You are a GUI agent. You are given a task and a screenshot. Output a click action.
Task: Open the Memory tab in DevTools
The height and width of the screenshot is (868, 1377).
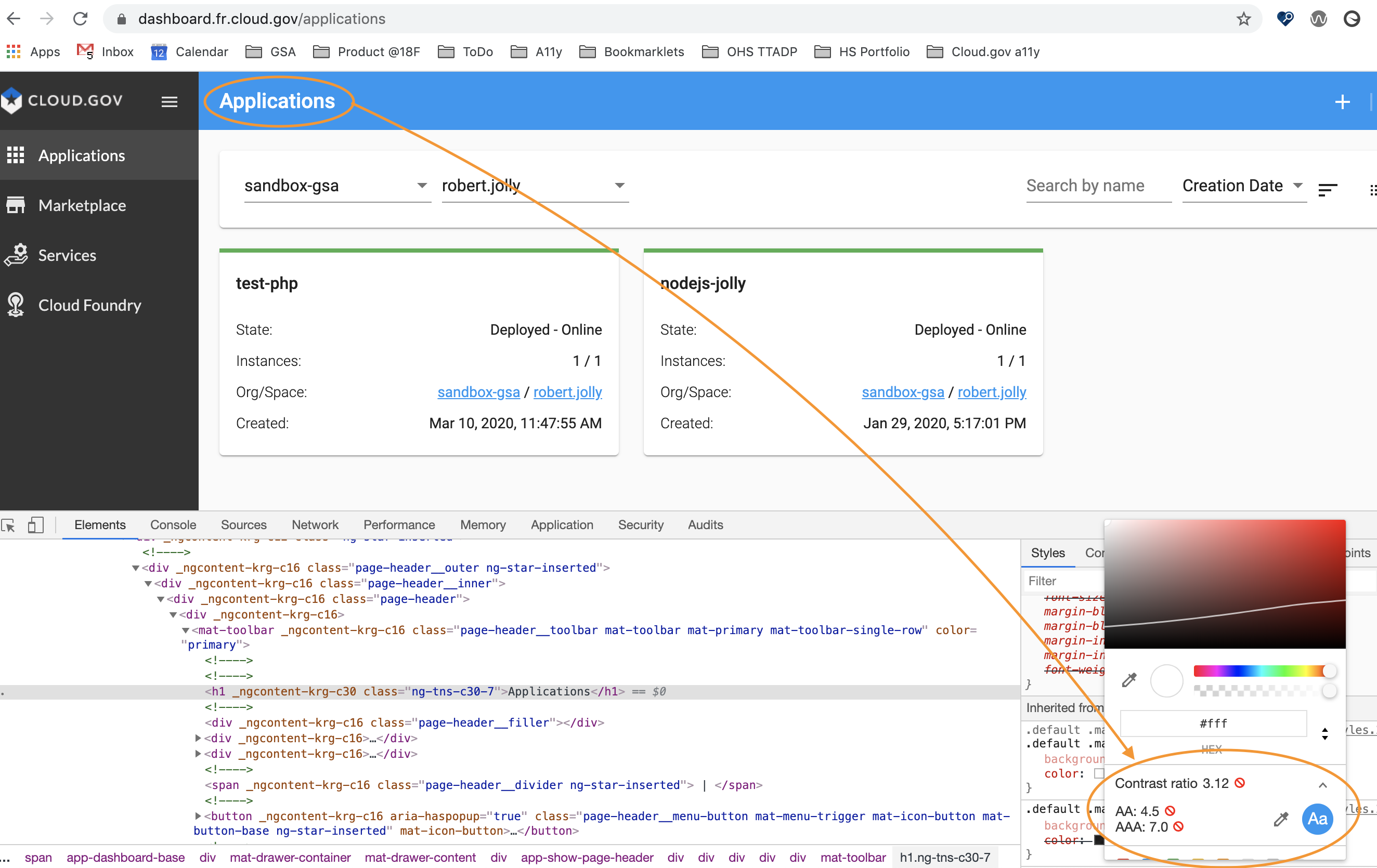(483, 524)
